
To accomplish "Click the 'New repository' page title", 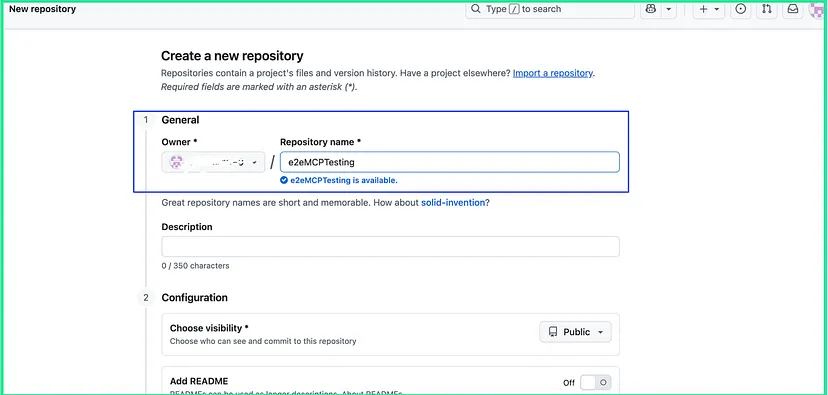I will [x=42, y=9].
